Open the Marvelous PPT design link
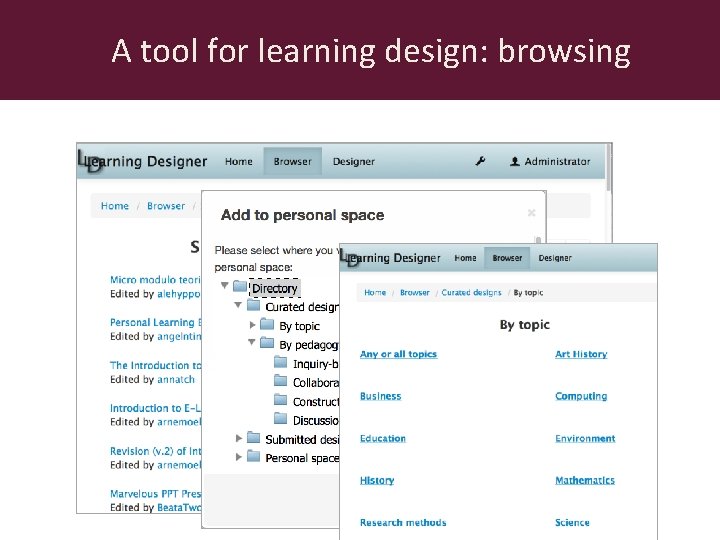Viewport: 720px width, 540px height. pos(155,494)
